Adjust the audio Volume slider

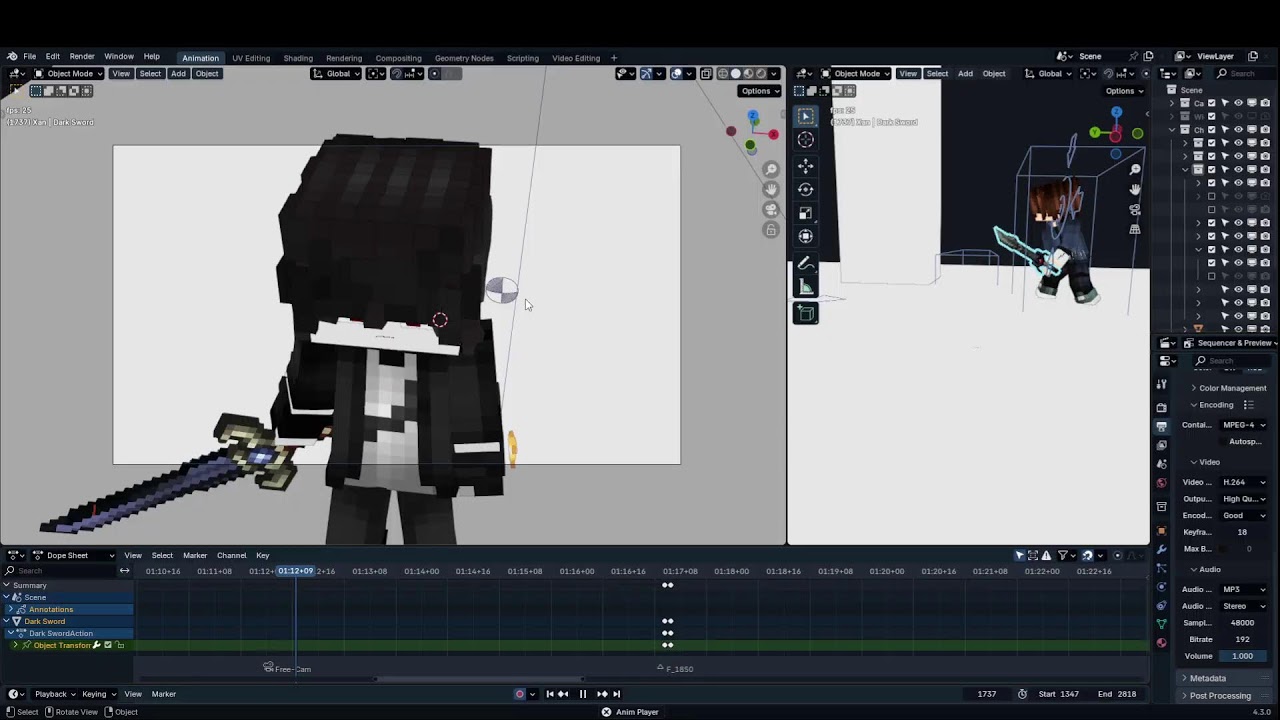1243,656
